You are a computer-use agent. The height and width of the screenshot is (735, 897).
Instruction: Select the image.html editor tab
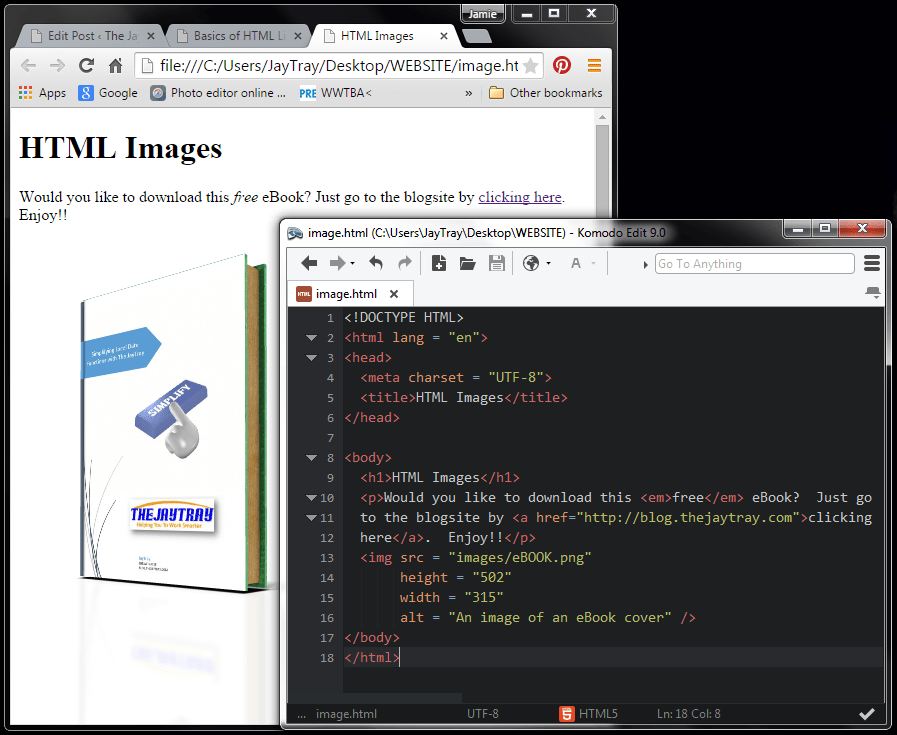(346, 294)
